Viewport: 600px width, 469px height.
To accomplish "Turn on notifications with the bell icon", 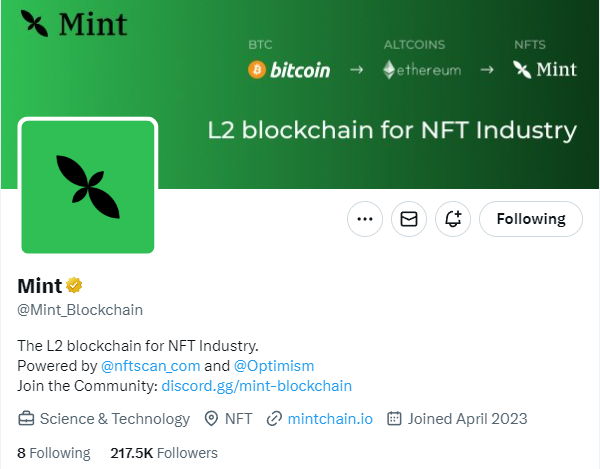I will [x=453, y=219].
